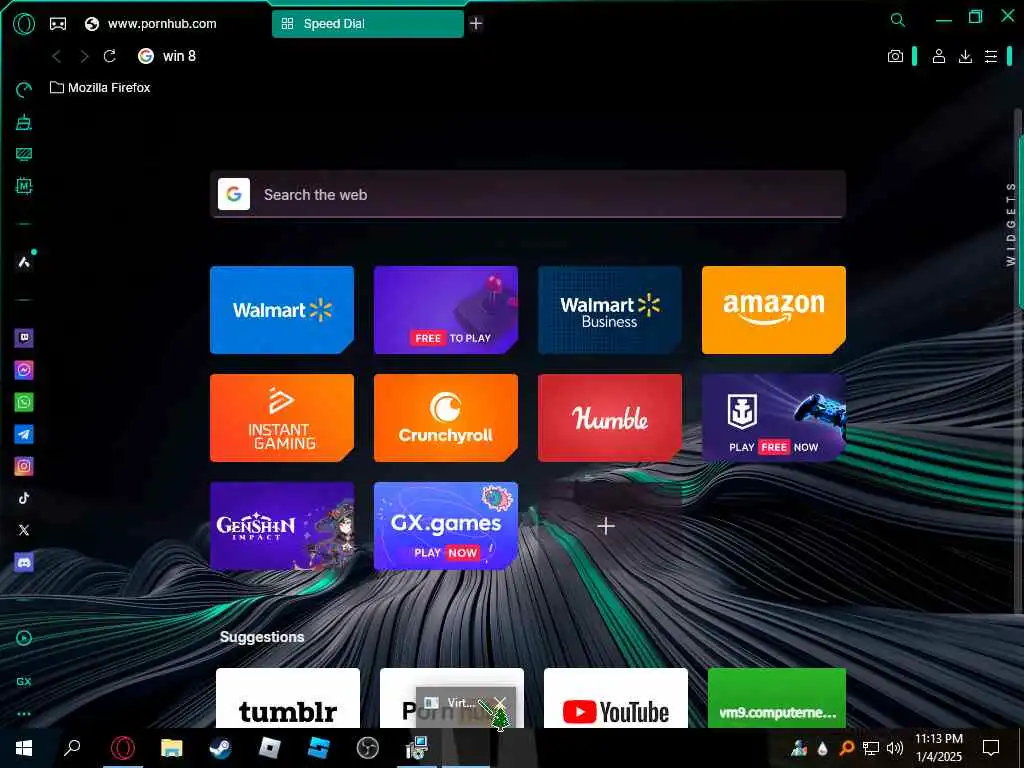Take a snapshot with camera icon
Viewport: 1024px width, 768px height.
(895, 56)
